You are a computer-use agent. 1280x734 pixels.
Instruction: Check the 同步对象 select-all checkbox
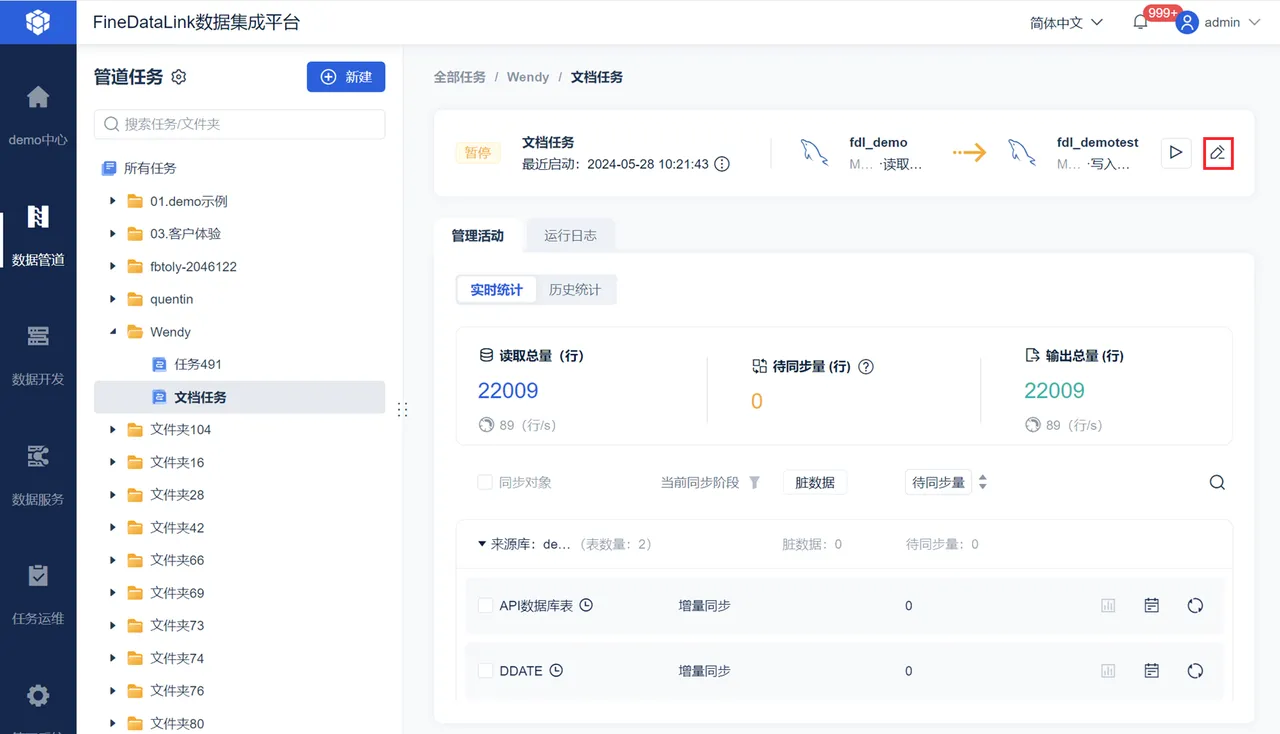[485, 482]
